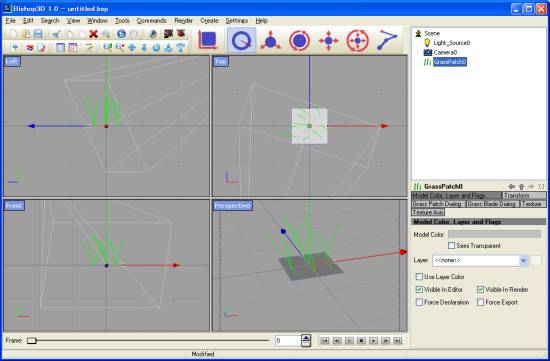
Task: Select the rotate tool with circular arrows
Action: (299, 40)
